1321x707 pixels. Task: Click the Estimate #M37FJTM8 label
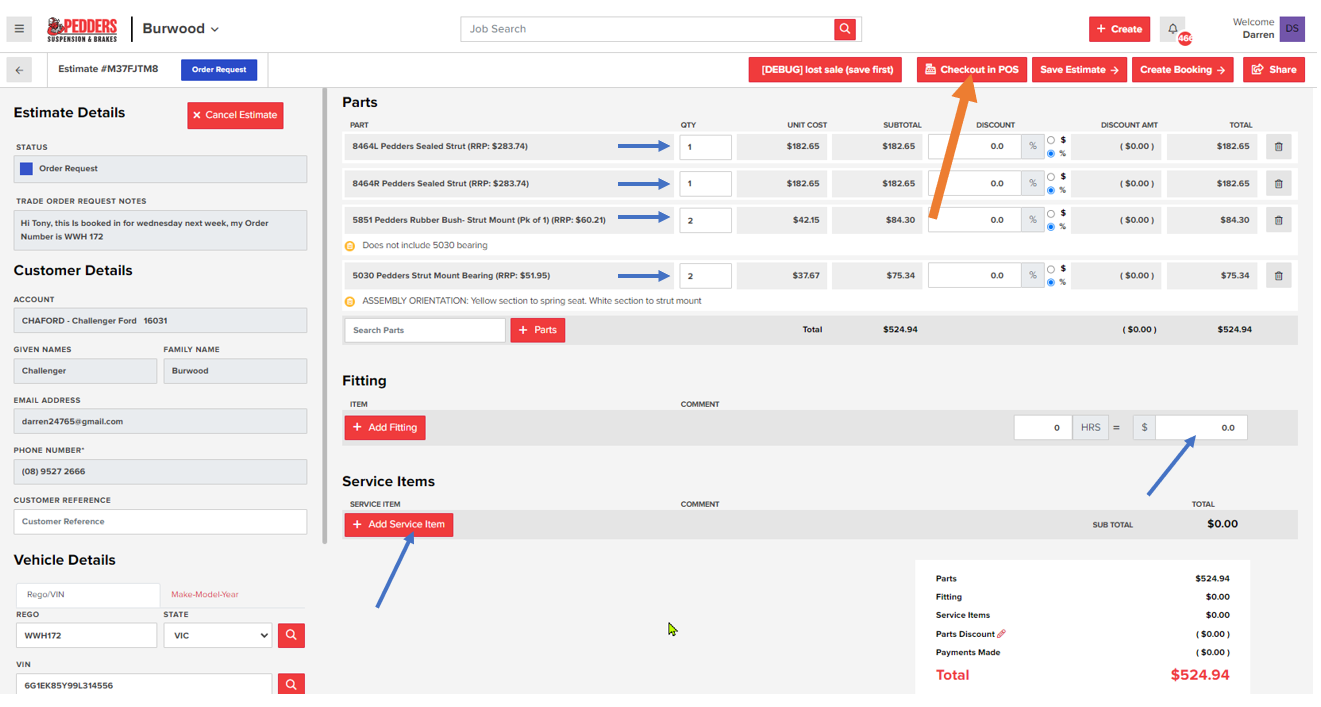108,70
